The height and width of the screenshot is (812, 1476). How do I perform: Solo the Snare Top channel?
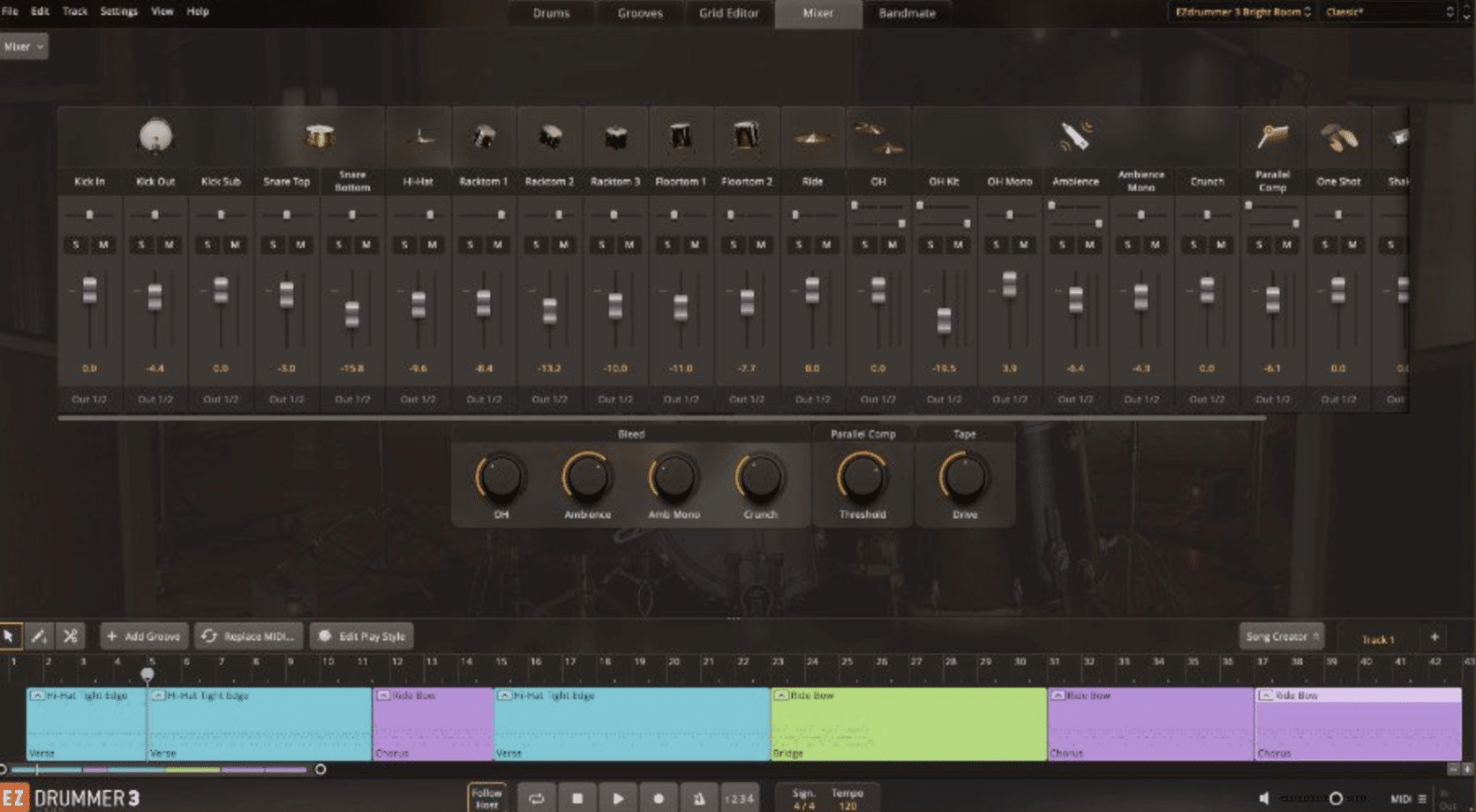coord(273,244)
